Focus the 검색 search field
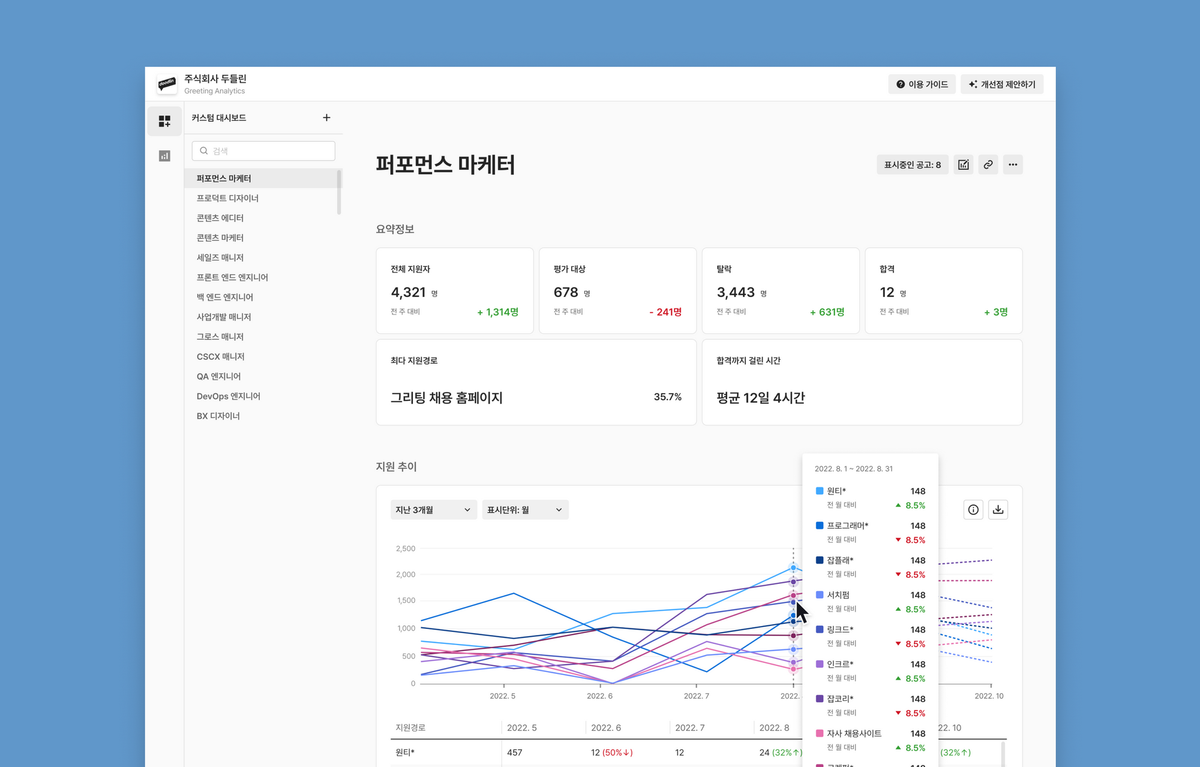This screenshot has height=767, width=1200. (x=263, y=151)
